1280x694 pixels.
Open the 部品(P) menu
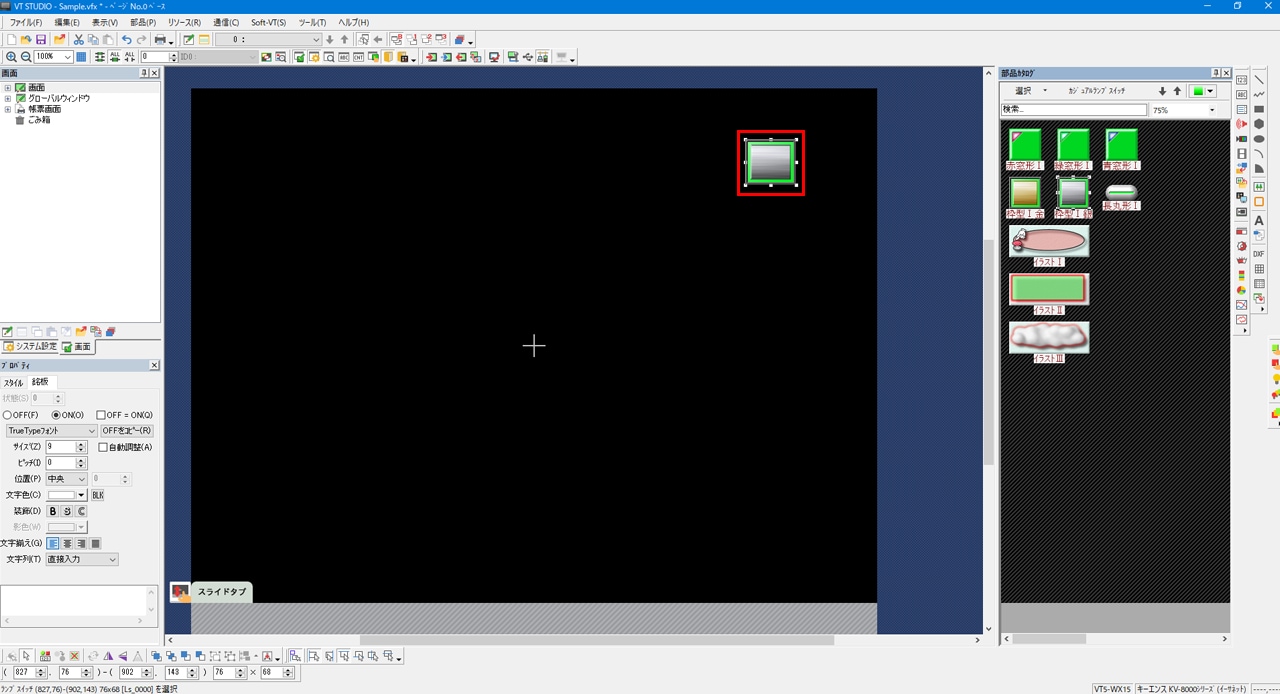pos(143,22)
